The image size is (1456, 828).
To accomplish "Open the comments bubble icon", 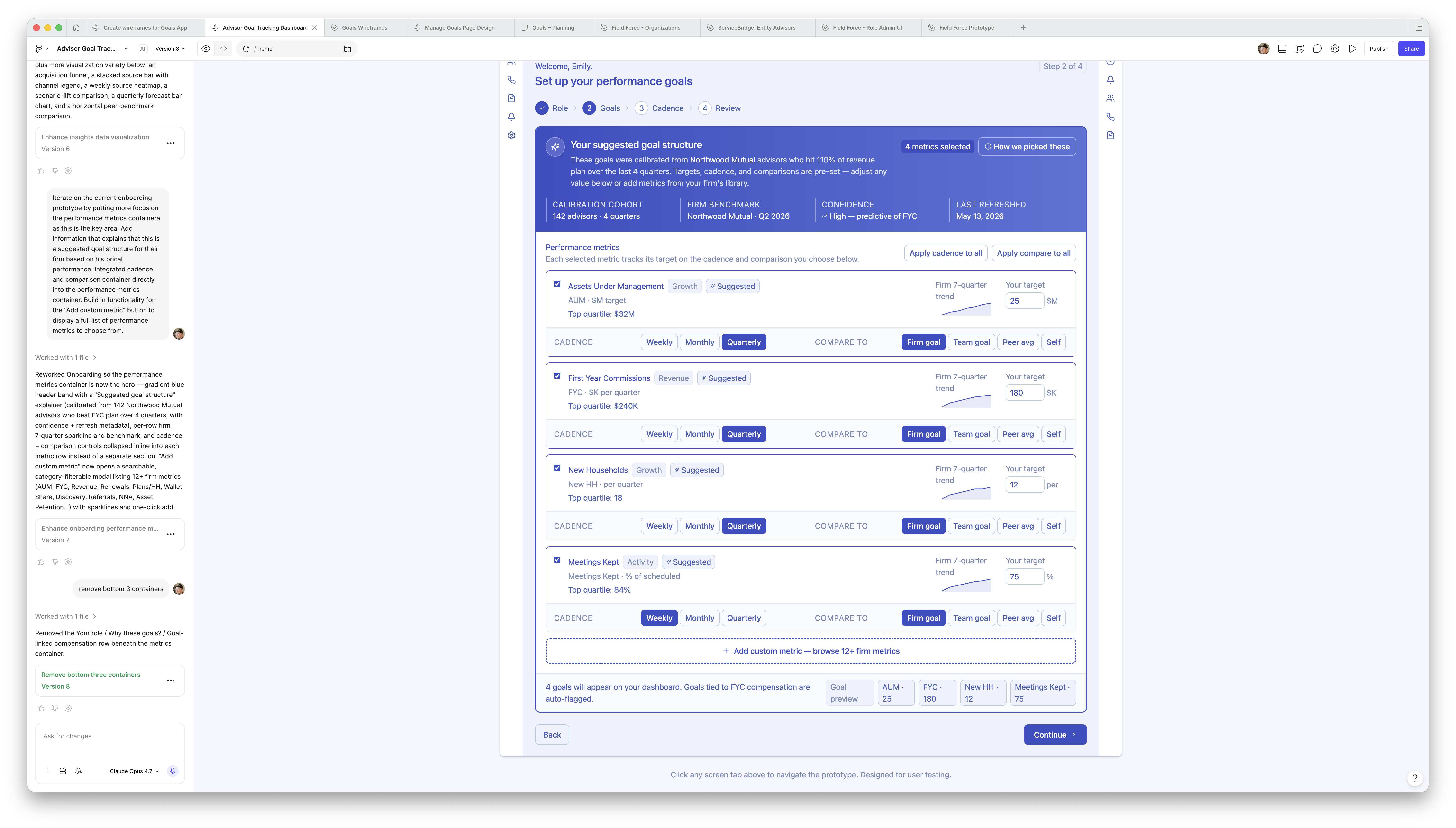I will (x=1317, y=49).
